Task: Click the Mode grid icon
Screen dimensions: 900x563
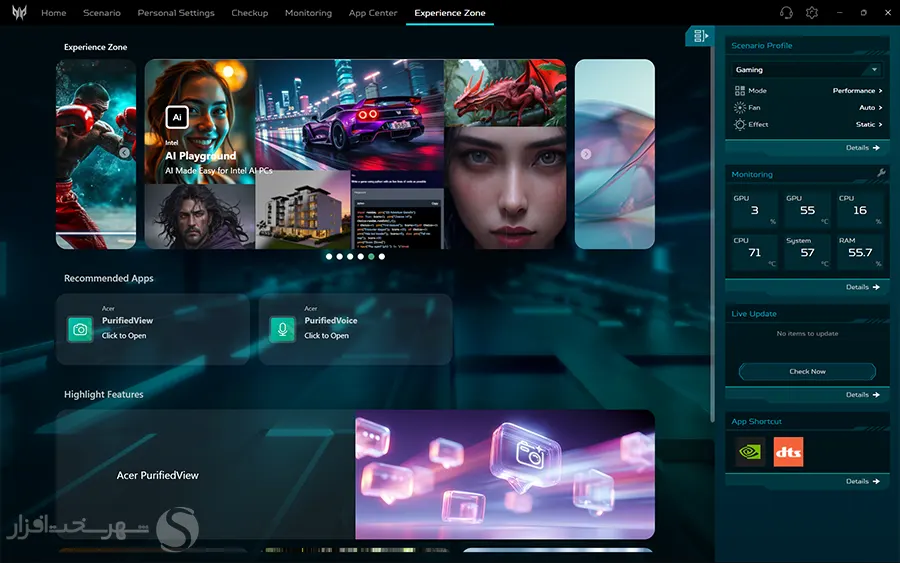Action: [739, 91]
